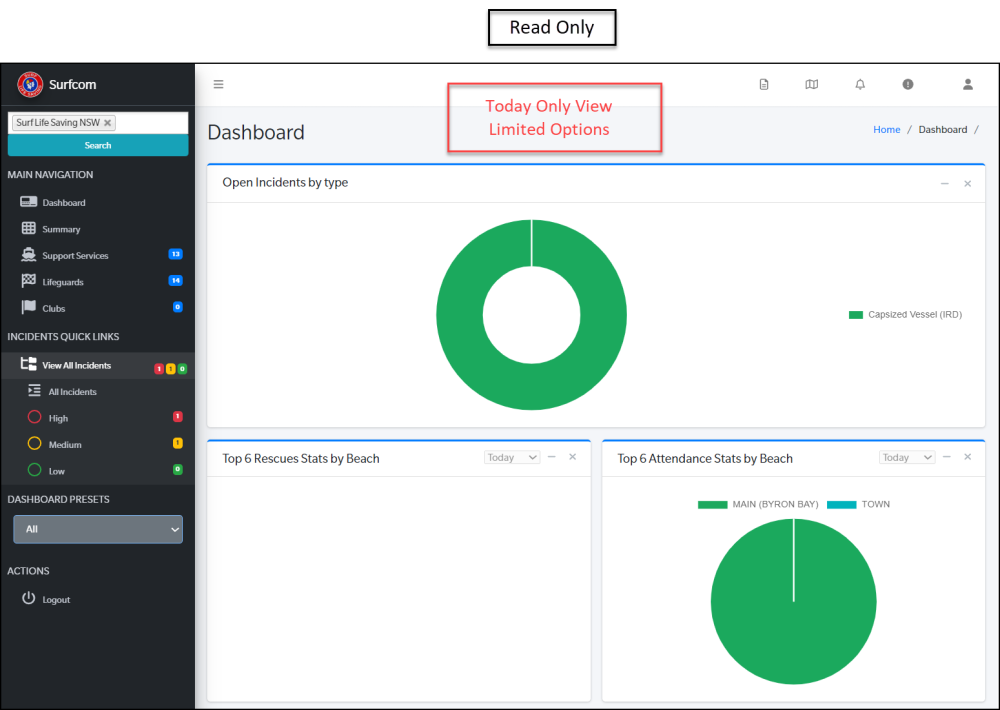
Task: Toggle the sidebar with hamburger icon
Action: 218,84
